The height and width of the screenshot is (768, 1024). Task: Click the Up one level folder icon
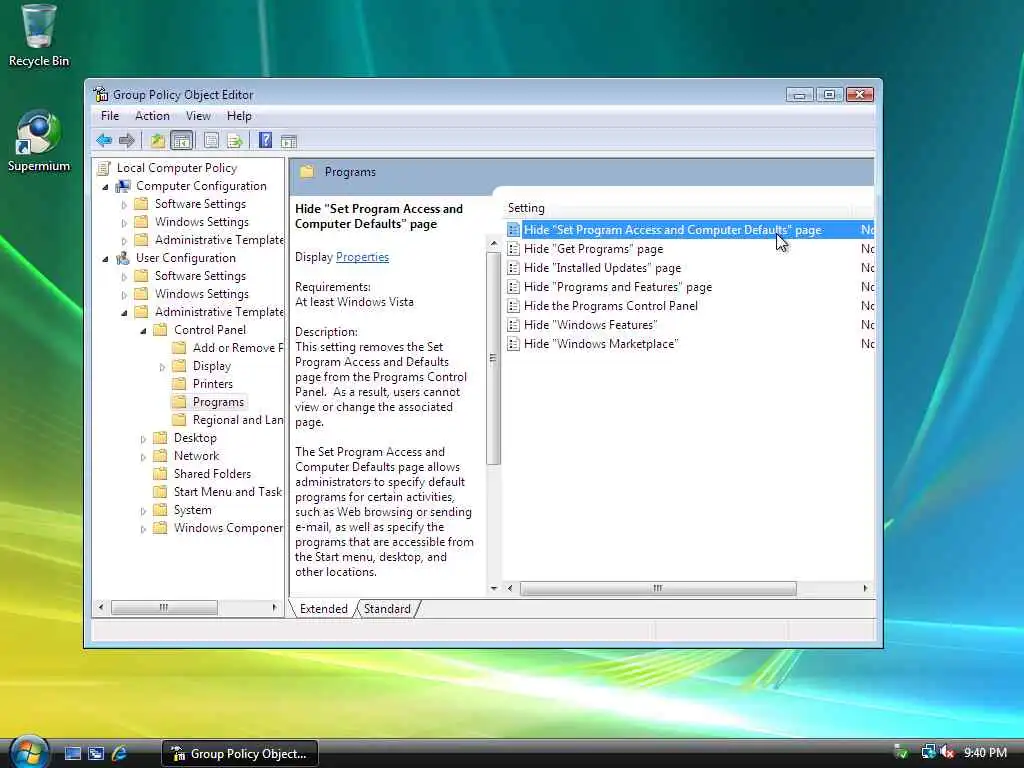pyautogui.click(x=157, y=140)
